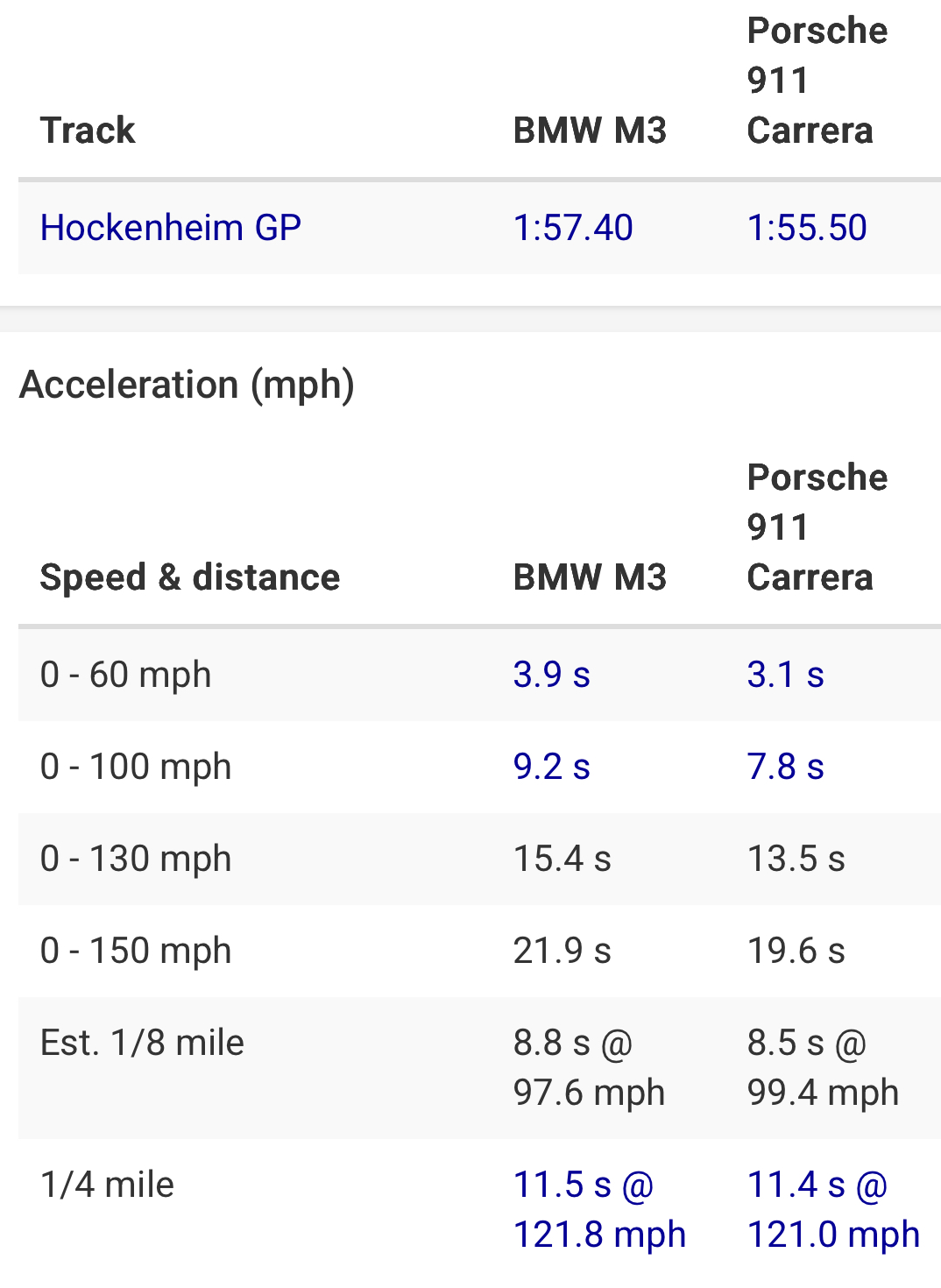Screen dimensions: 941x1288
Task: Select the 0 - 150 mph row label
Action: [136, 951]
